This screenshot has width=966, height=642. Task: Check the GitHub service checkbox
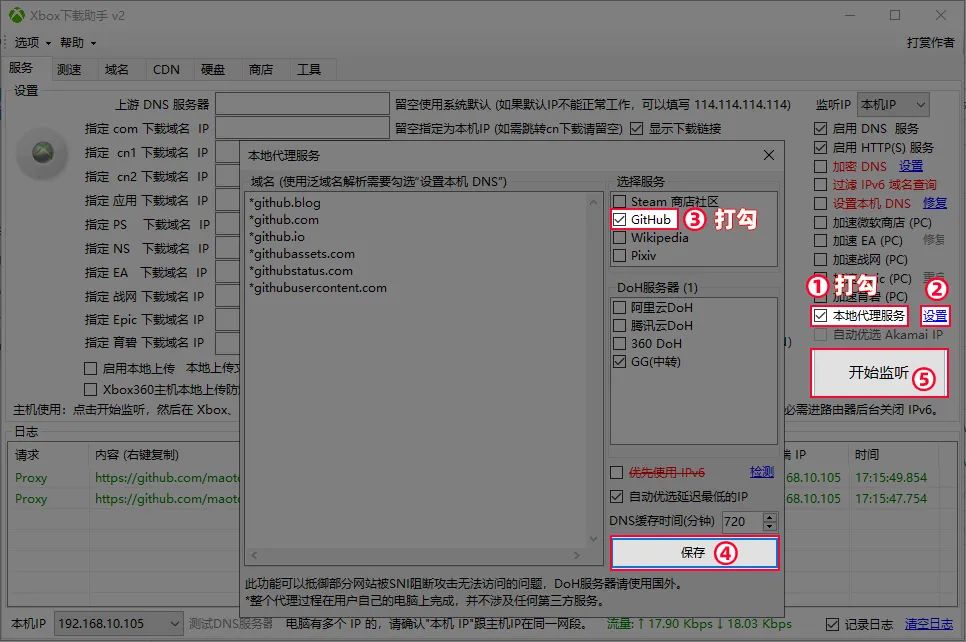pyautogui.click(x=620, y=219)
